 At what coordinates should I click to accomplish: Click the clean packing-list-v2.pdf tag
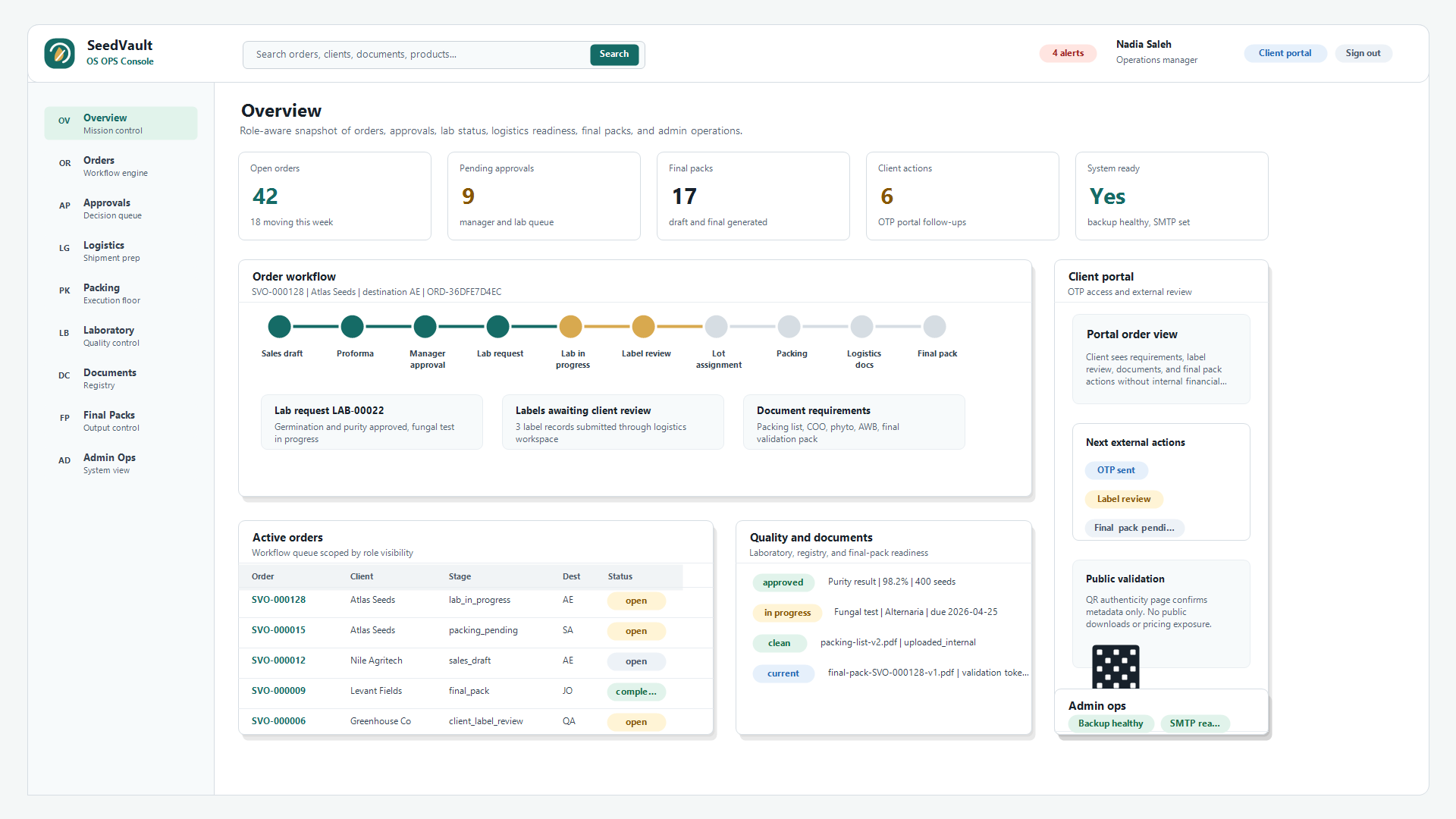(x=779, y=643)
